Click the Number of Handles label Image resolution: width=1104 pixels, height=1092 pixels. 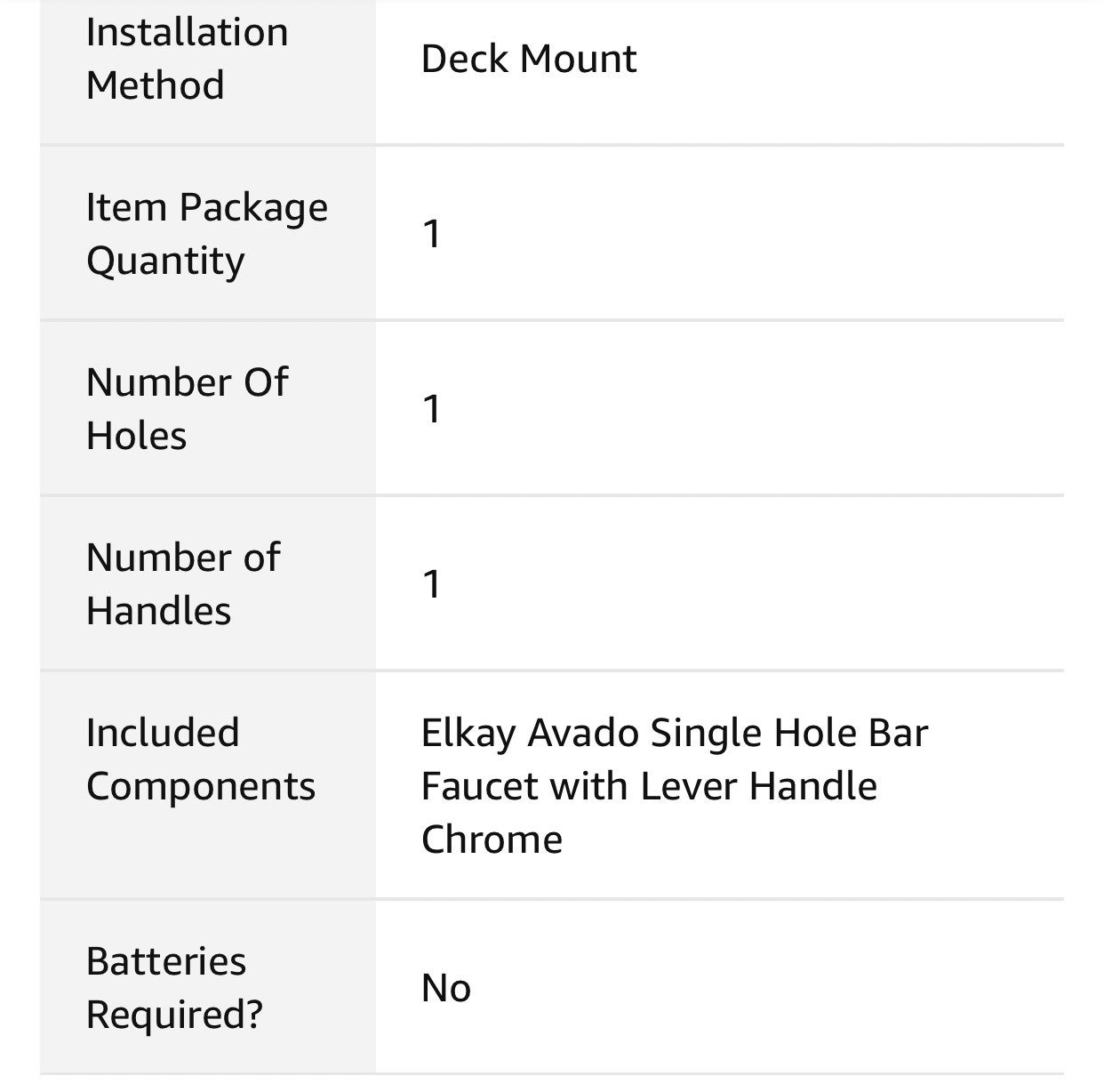(x=184, y=584)
